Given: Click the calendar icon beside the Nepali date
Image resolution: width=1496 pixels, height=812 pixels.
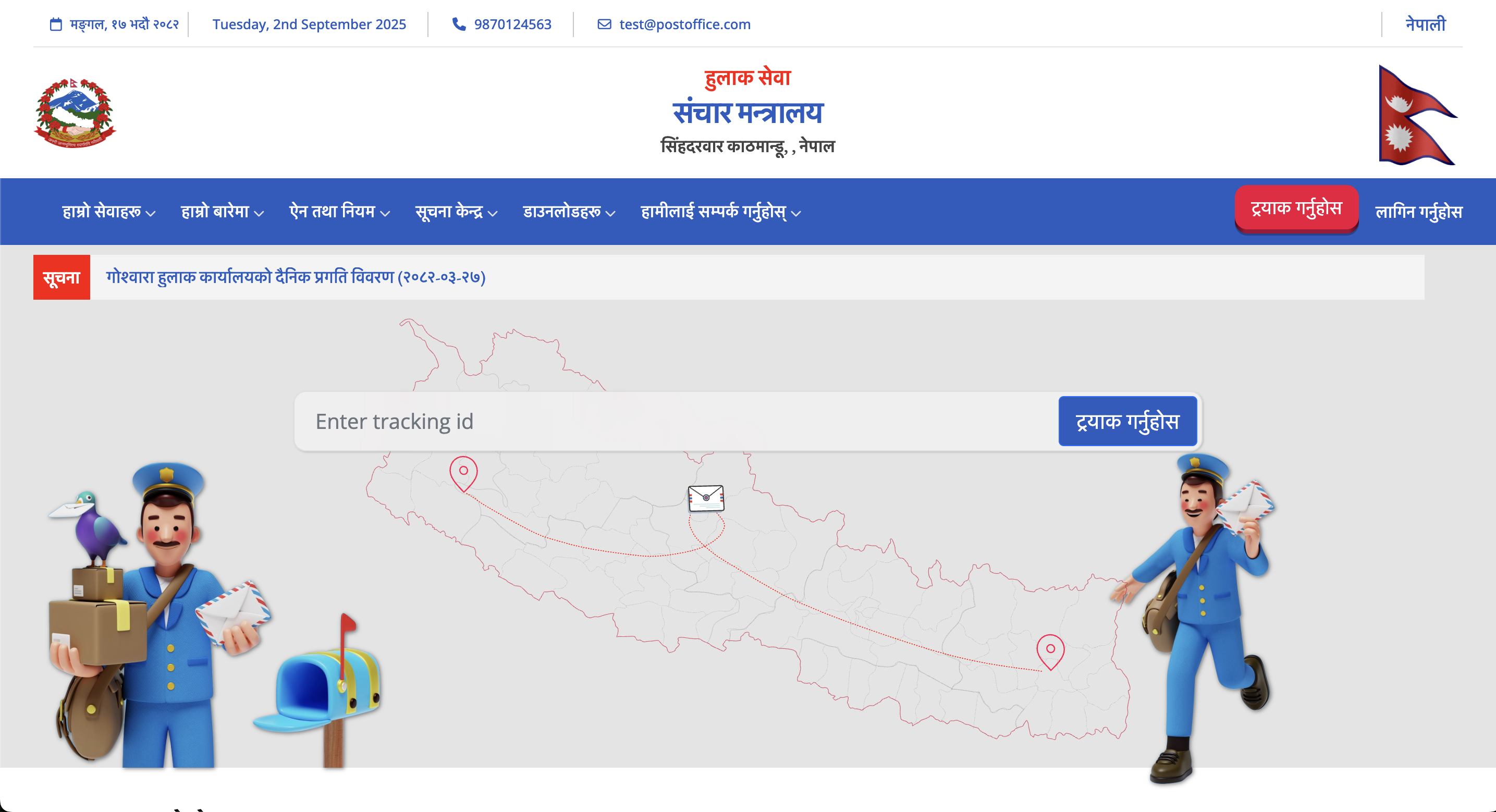Looking at the screenshot, I should (56, 24).
